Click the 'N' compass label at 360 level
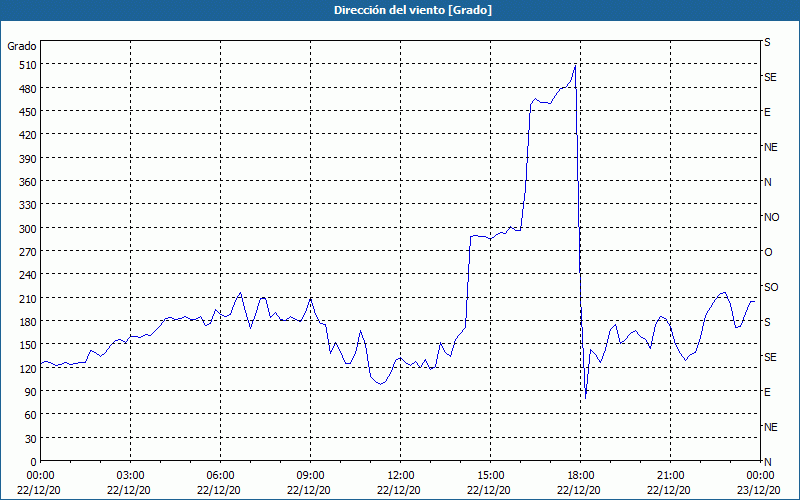Screen dimensions: 800x500 click(767, 182)
